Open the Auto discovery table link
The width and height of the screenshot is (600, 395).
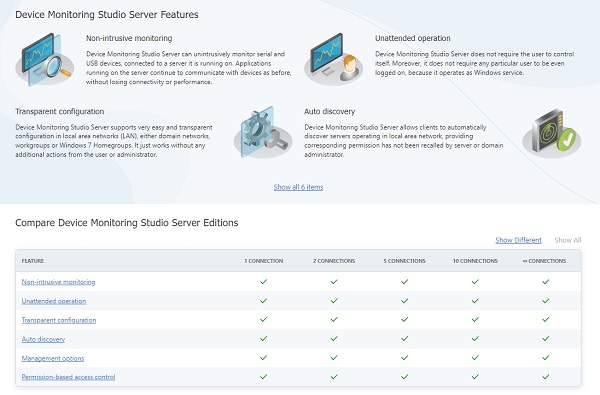tap(43, 339)
